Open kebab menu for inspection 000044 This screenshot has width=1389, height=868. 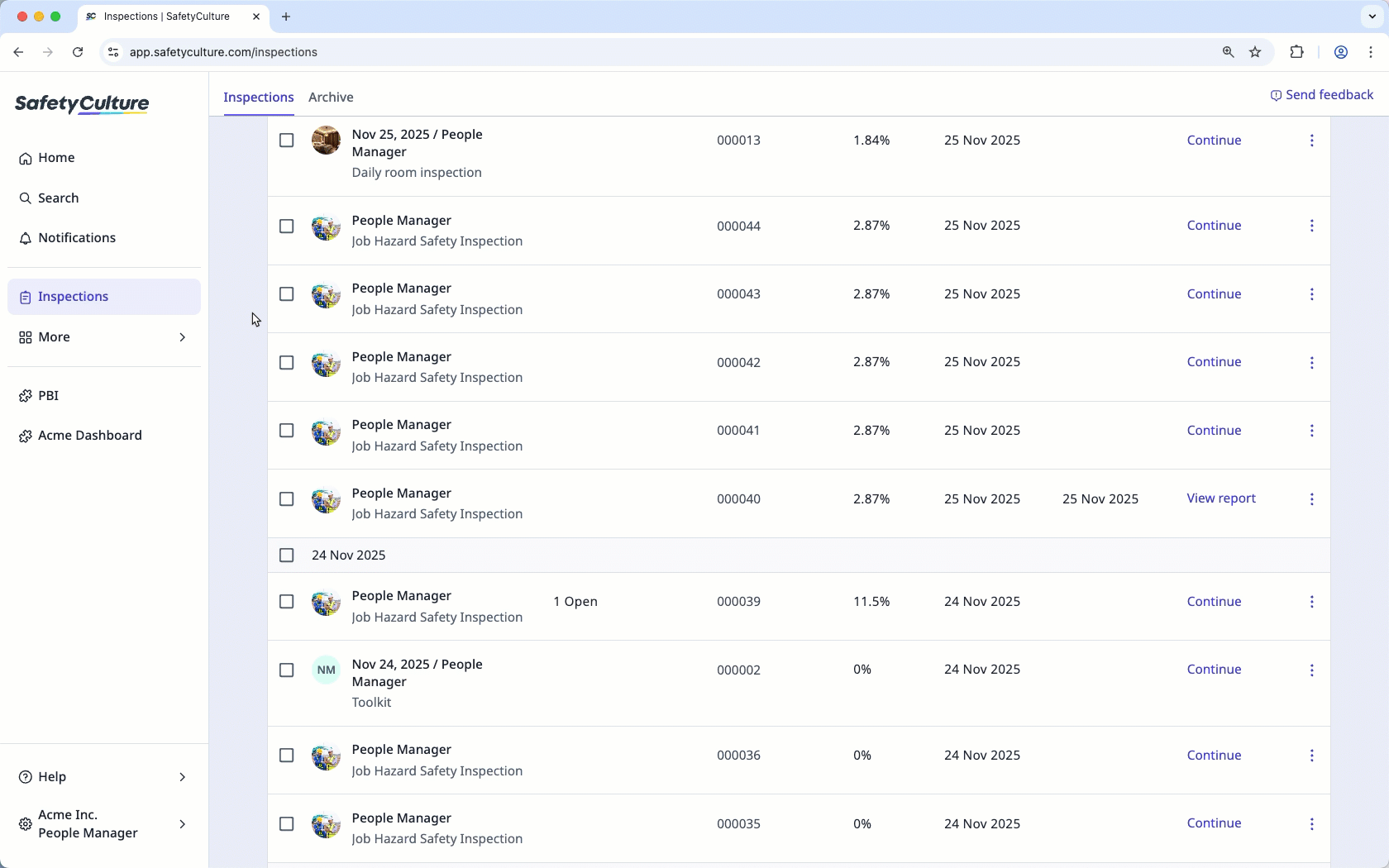(1311, 226)
